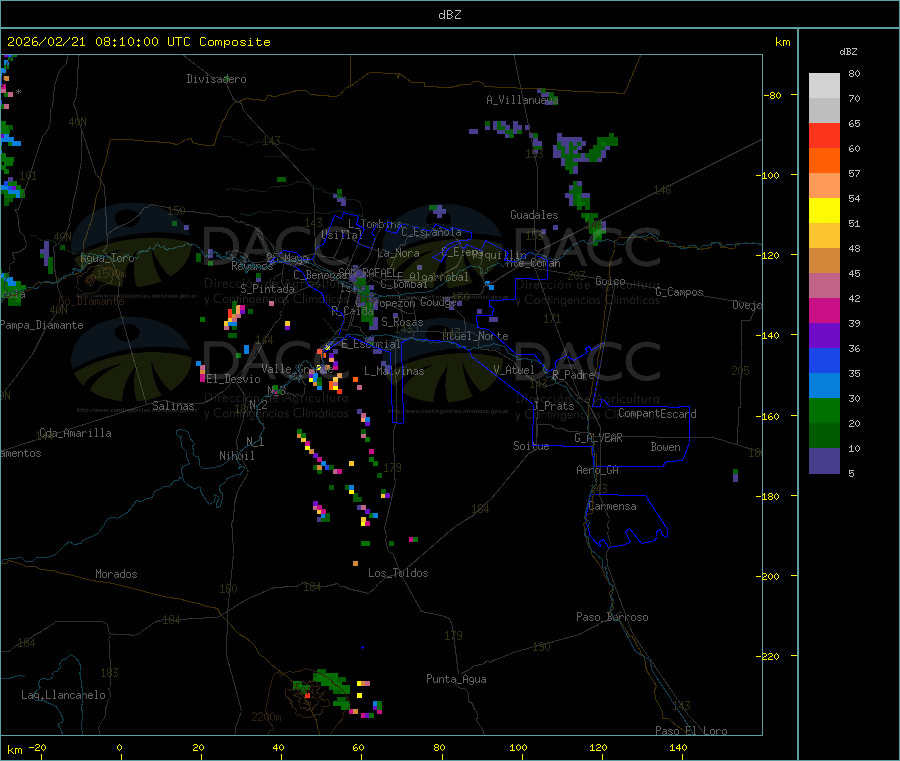The height and width of the screenshot is (761, 900).
Task: Click the green echo cell near Punta_Agua
Action: click(331, 687)
